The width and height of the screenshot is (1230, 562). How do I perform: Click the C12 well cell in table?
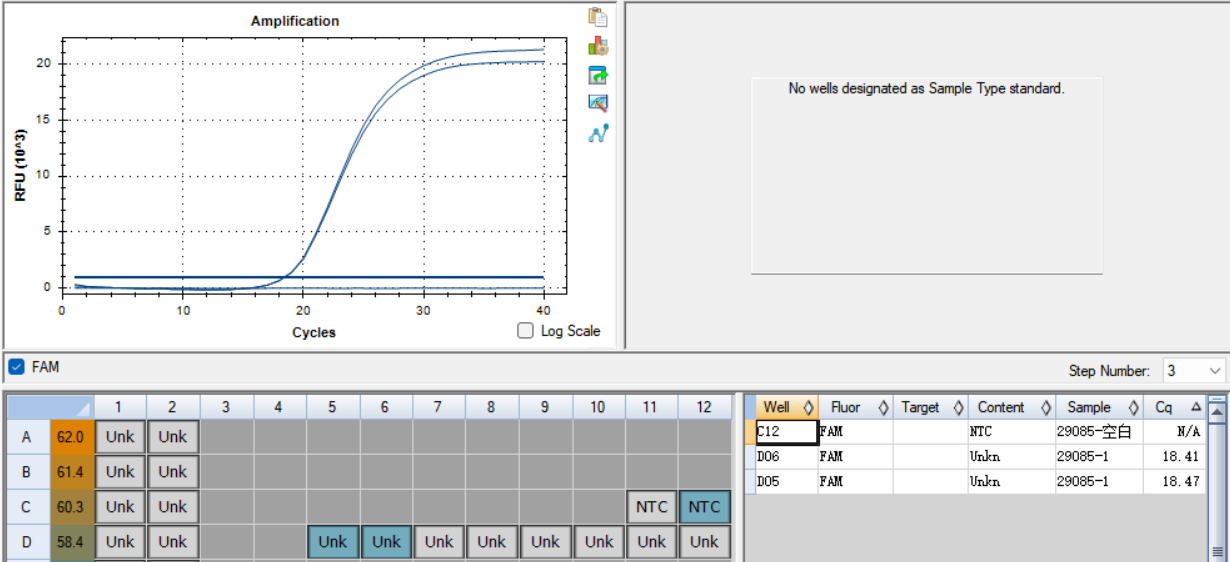786,432
